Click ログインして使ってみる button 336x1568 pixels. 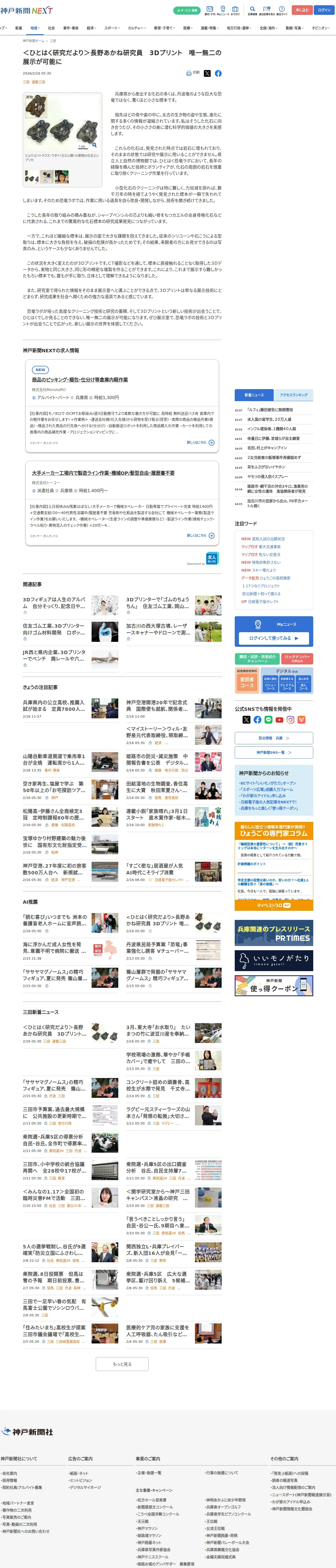click(x=274, y=638)
